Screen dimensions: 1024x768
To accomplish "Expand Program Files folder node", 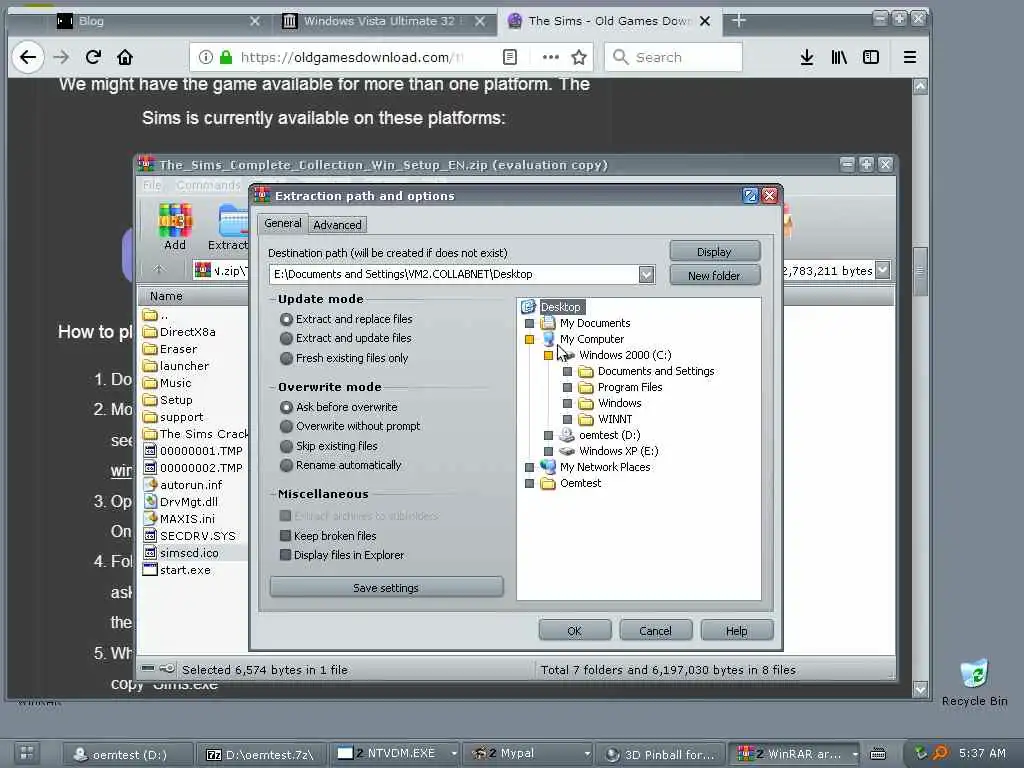I will coord(568,387).
